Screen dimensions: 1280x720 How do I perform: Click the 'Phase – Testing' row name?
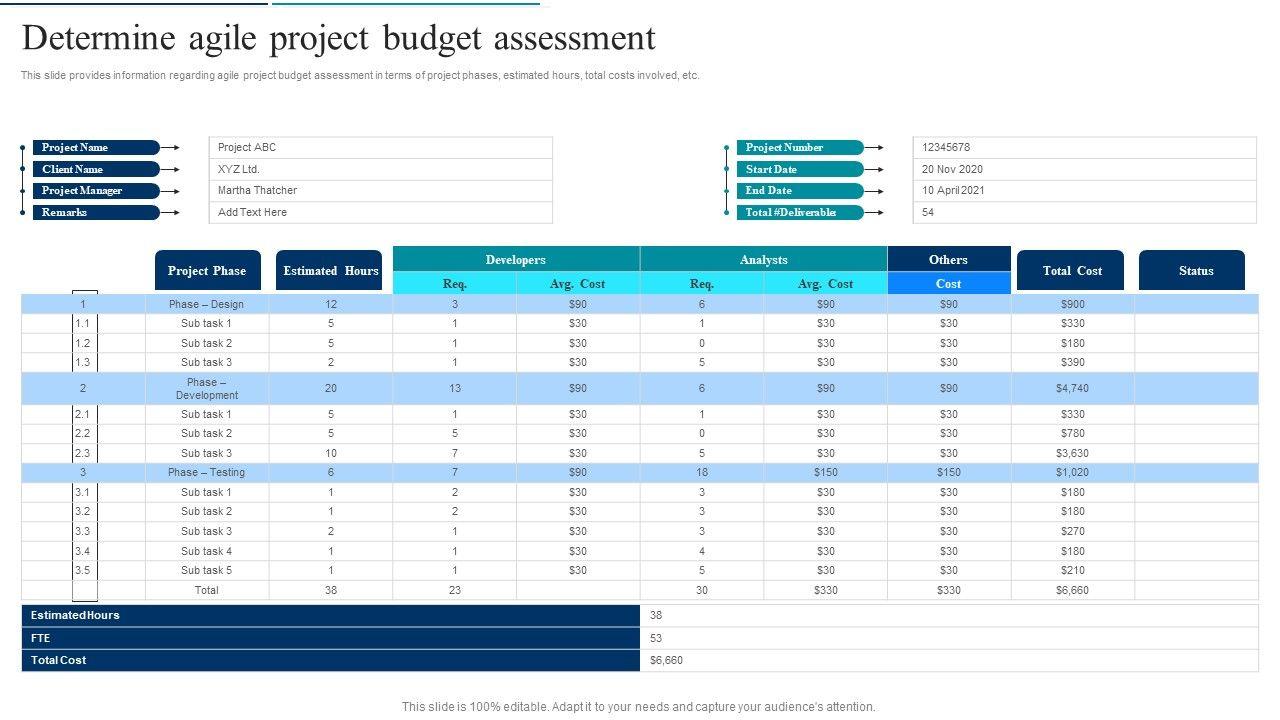pos(207,472)
